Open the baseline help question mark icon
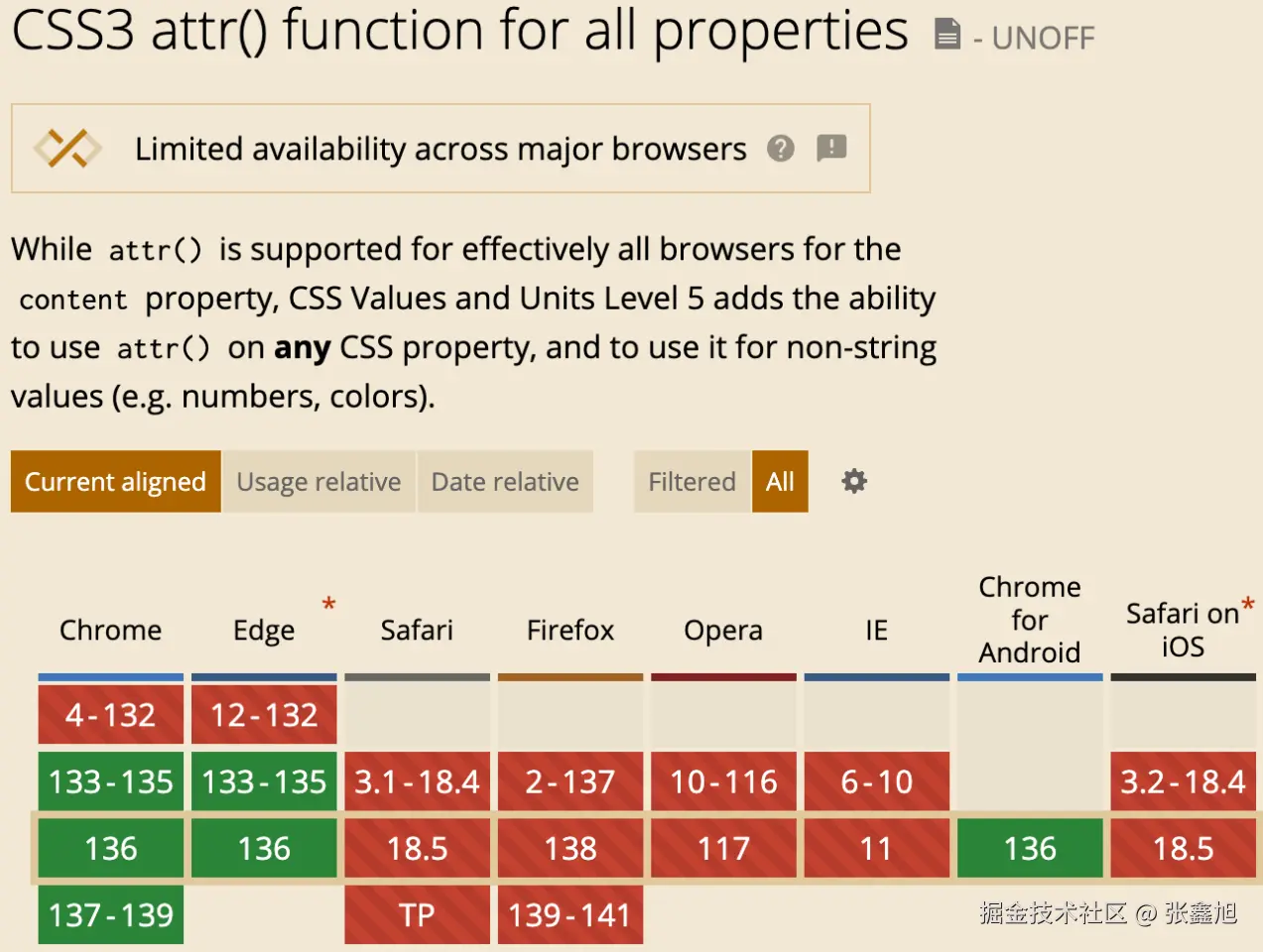 781,149
